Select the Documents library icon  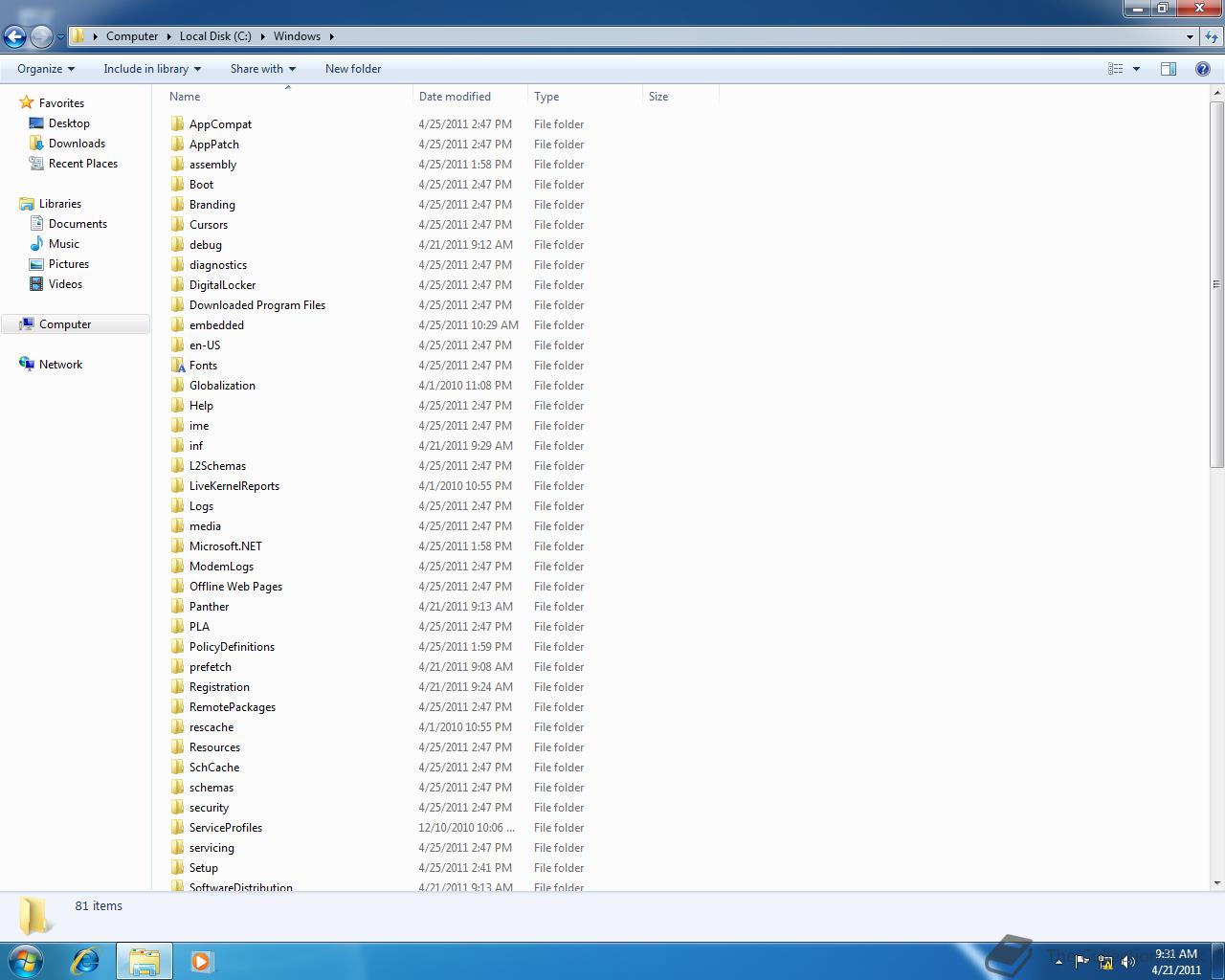tap(36, 224)
